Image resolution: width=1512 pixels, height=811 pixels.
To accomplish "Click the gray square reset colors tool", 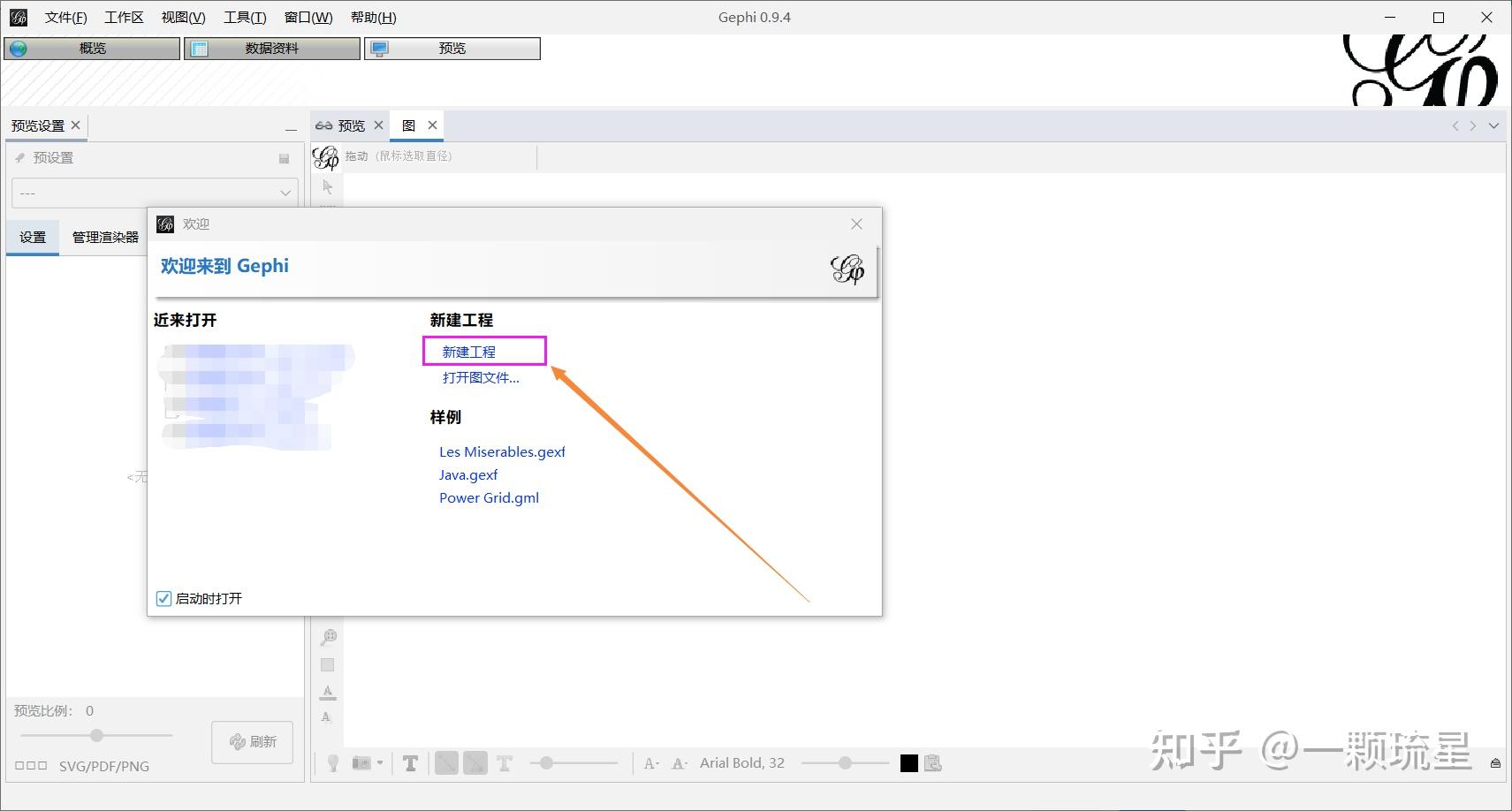I will [327, 664].
